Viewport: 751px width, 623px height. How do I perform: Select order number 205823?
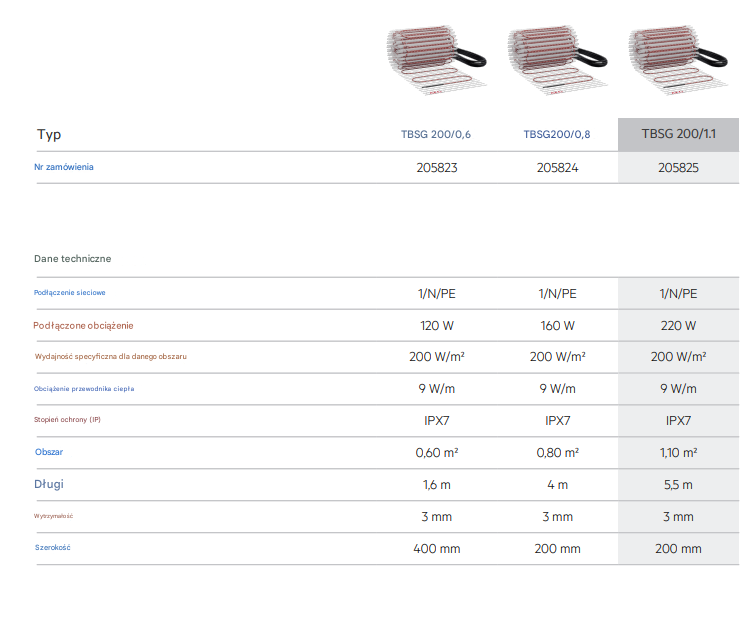pos(437,168)
